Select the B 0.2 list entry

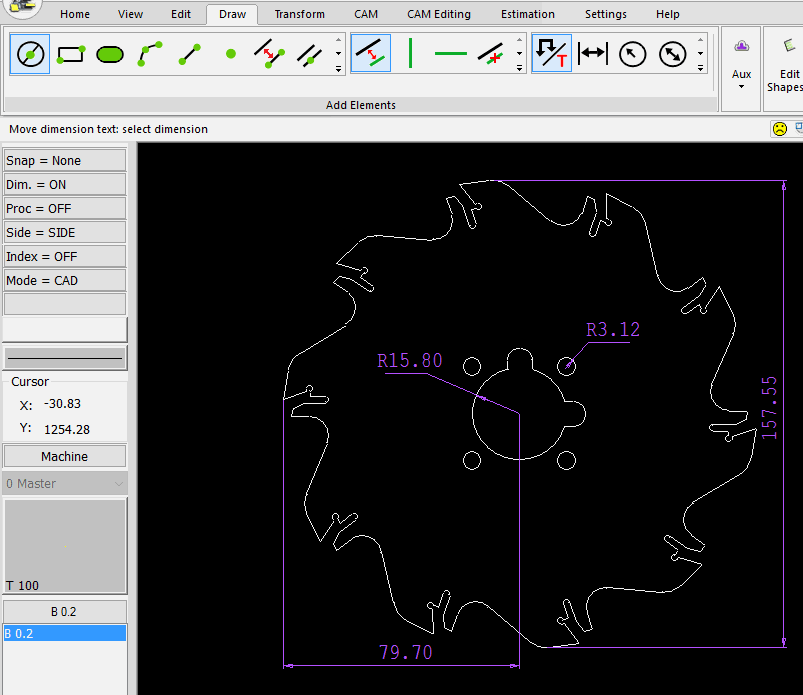point(65,633)
